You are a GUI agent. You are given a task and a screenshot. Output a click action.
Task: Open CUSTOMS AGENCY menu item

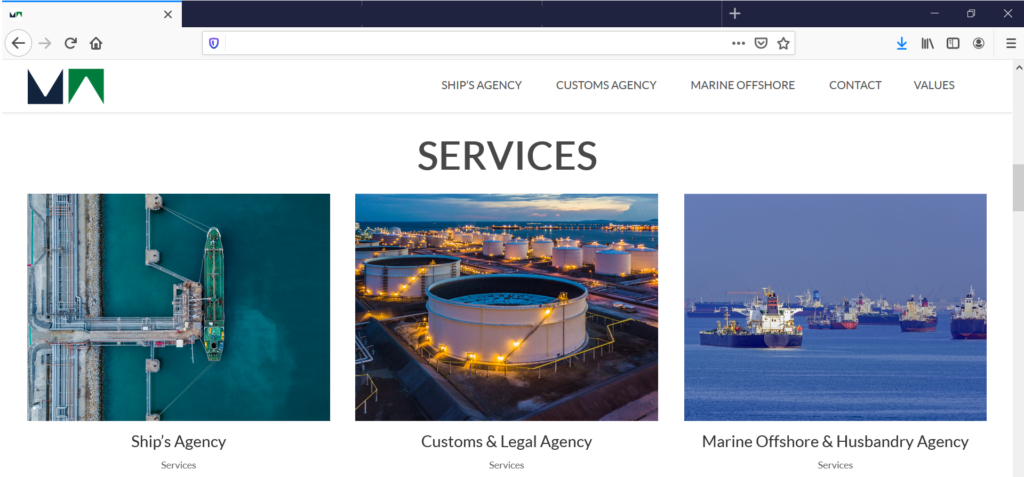tap(606, 85)
